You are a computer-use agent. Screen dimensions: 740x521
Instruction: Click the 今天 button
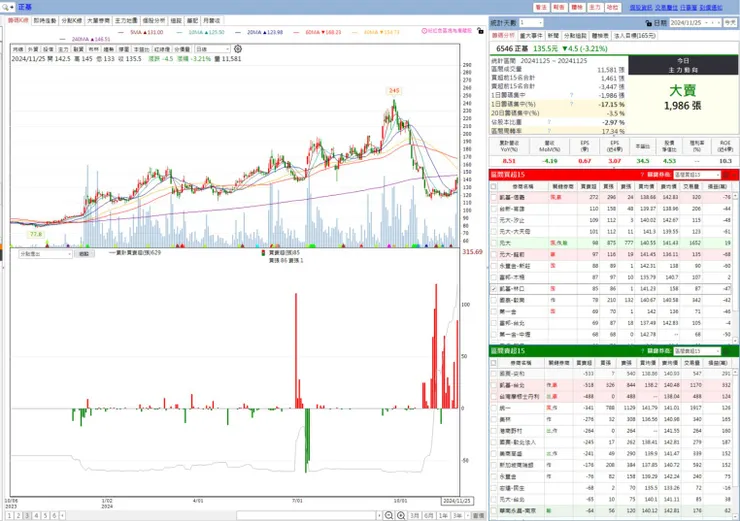(730, 23)
